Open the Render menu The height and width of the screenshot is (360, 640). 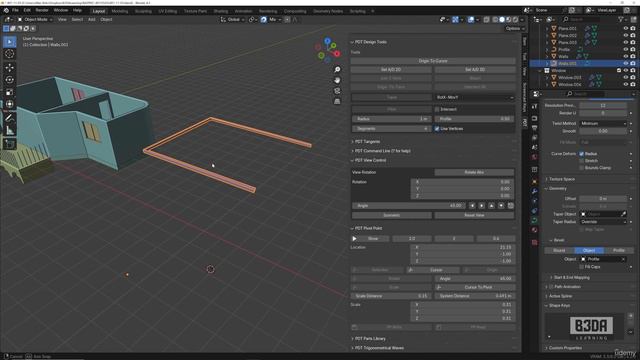click(42, 10)
